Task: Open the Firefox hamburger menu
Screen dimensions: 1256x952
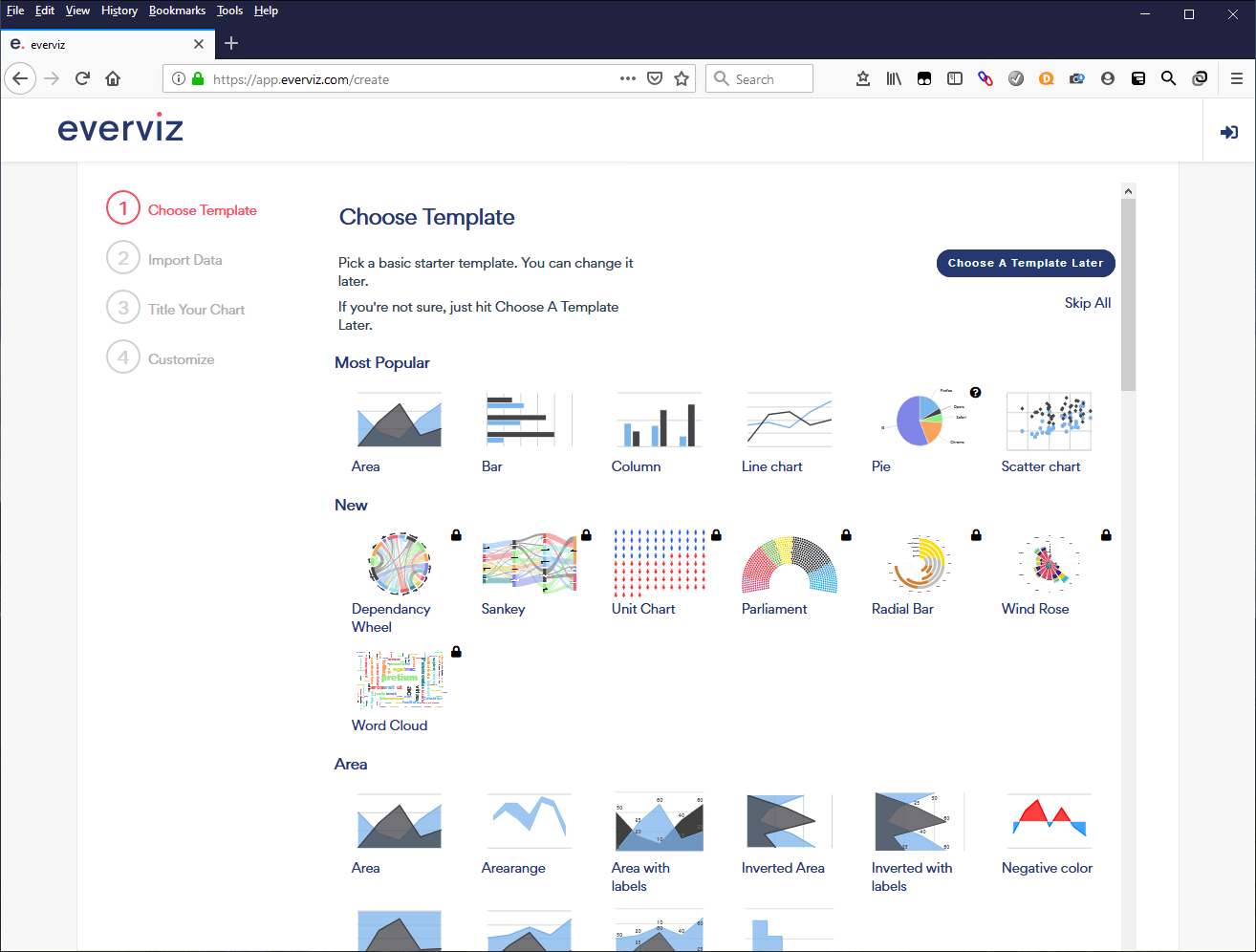Action: (x=1236, y=78)
